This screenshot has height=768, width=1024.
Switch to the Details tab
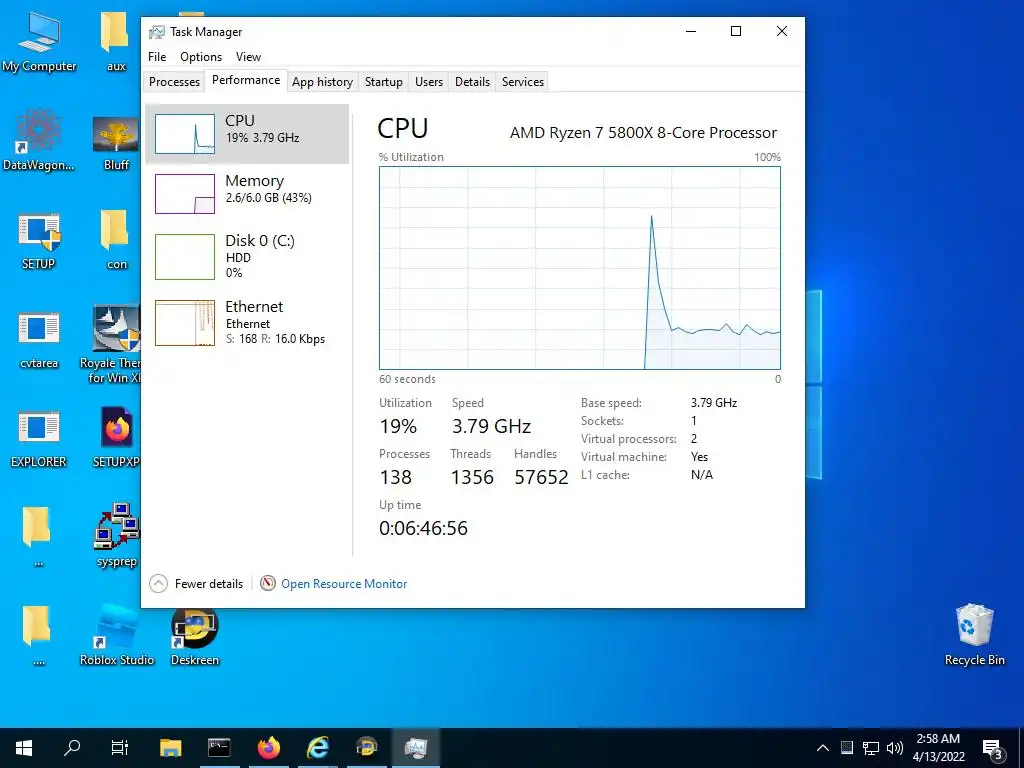(x=472, y=82)
